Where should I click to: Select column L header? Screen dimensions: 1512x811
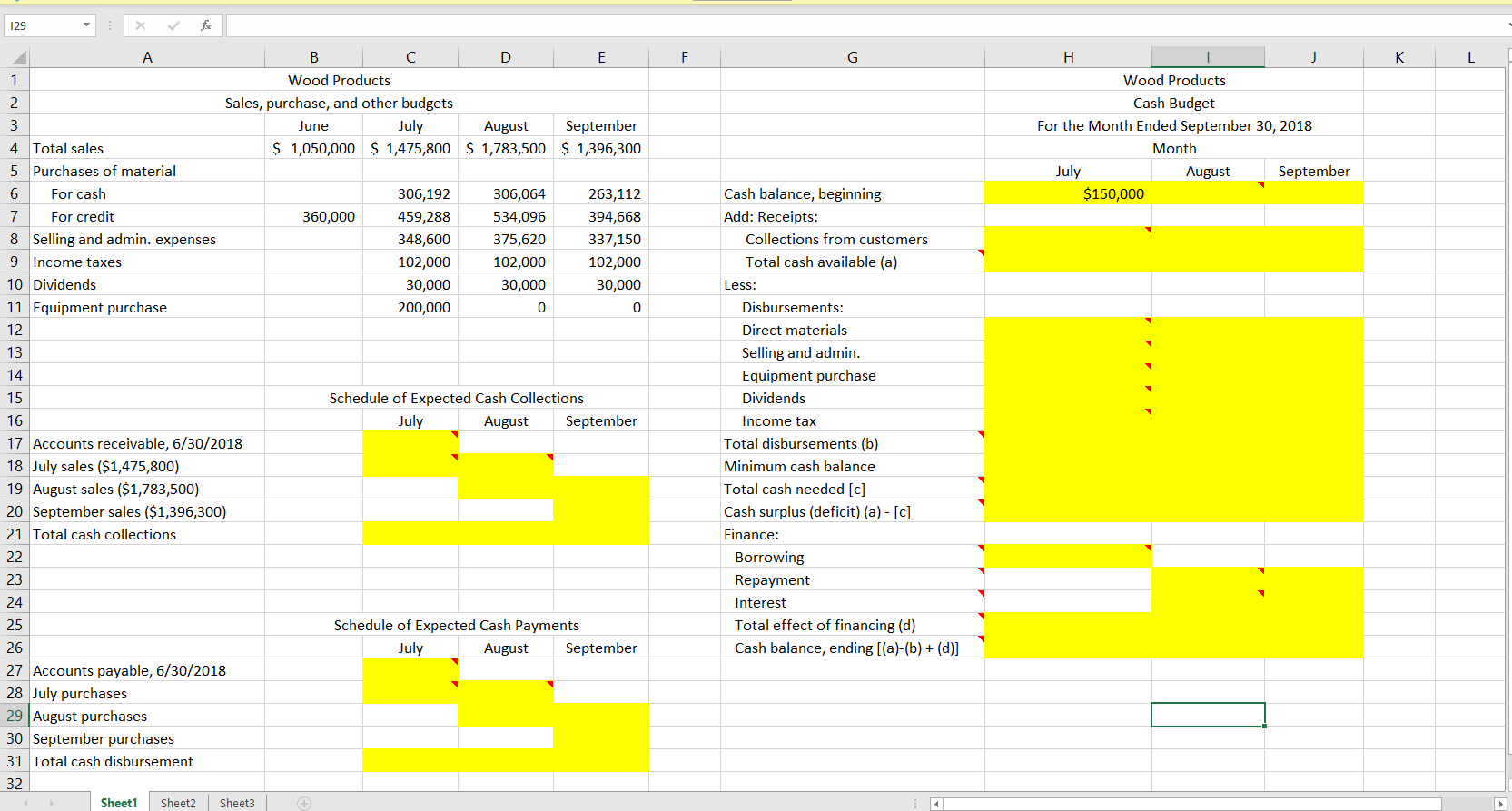tap(1470, 58)
